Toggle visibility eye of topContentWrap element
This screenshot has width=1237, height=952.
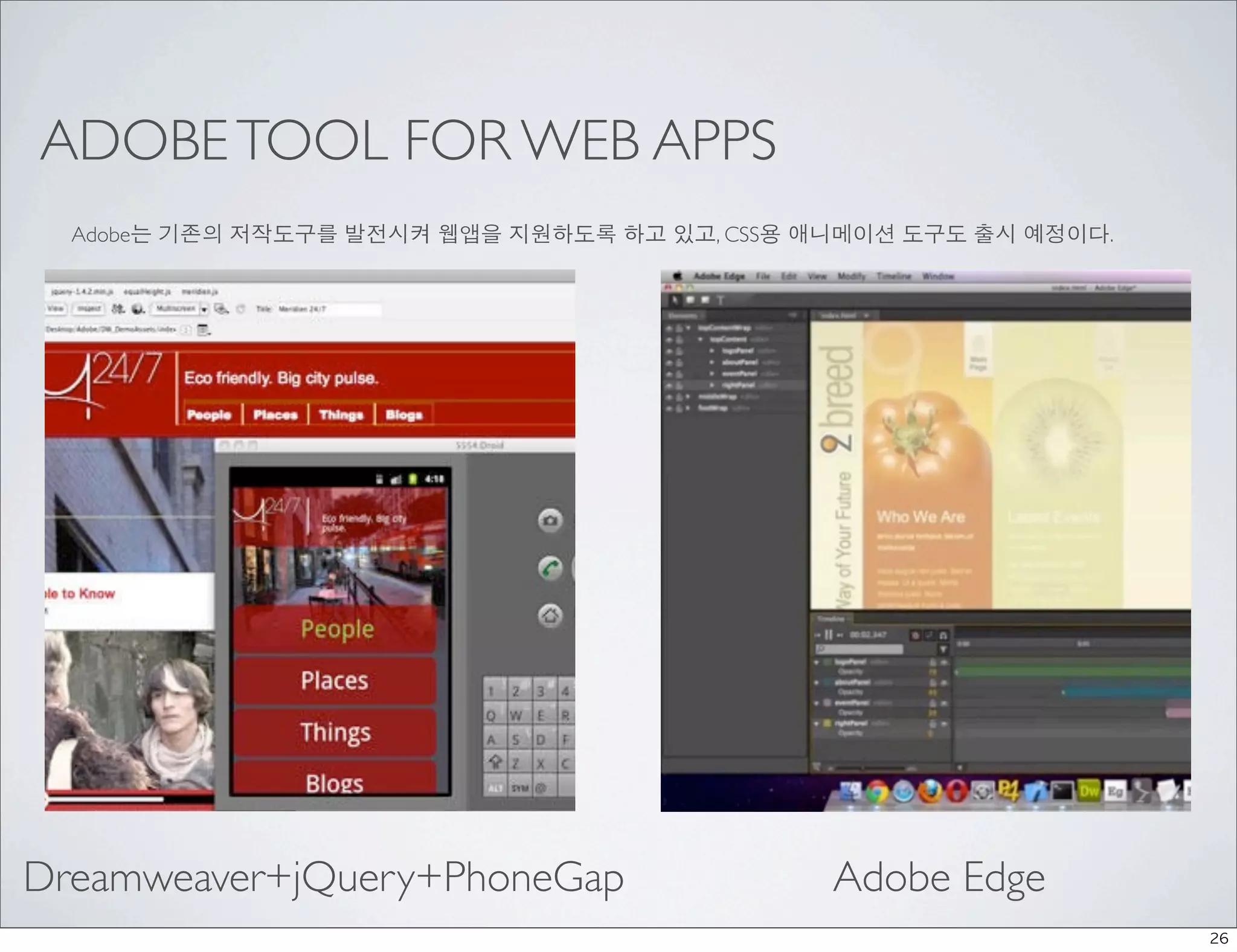[669, 328]
